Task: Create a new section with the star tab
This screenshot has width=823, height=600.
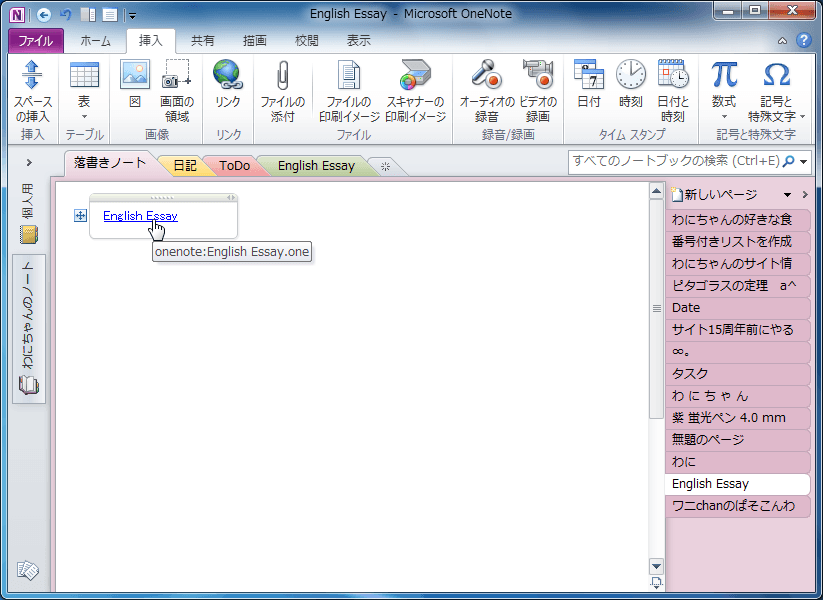Action: (385, 167)
